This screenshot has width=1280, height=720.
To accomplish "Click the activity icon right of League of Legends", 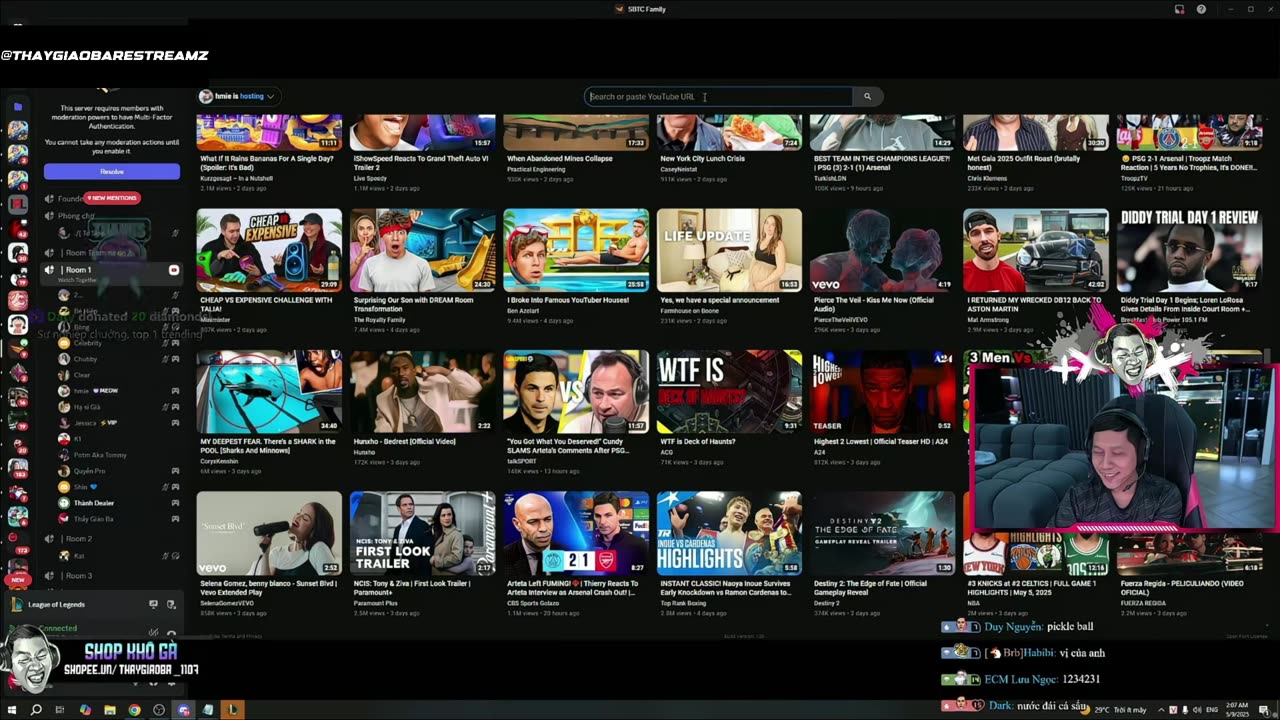I will pos(171,604).
